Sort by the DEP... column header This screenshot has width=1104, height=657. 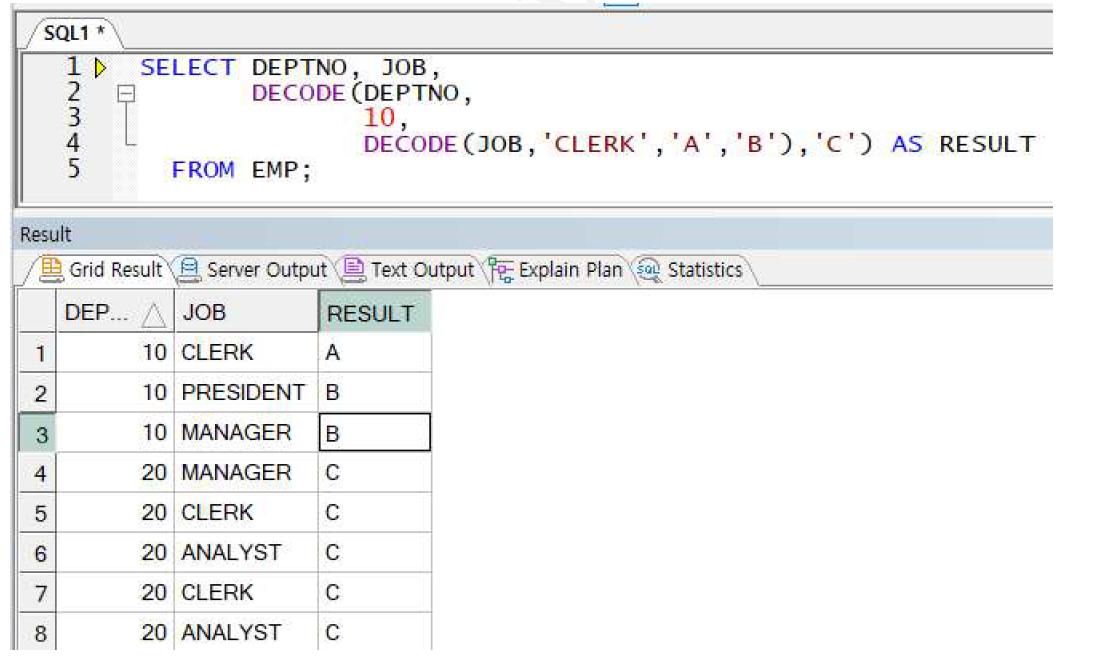point(115,312)
